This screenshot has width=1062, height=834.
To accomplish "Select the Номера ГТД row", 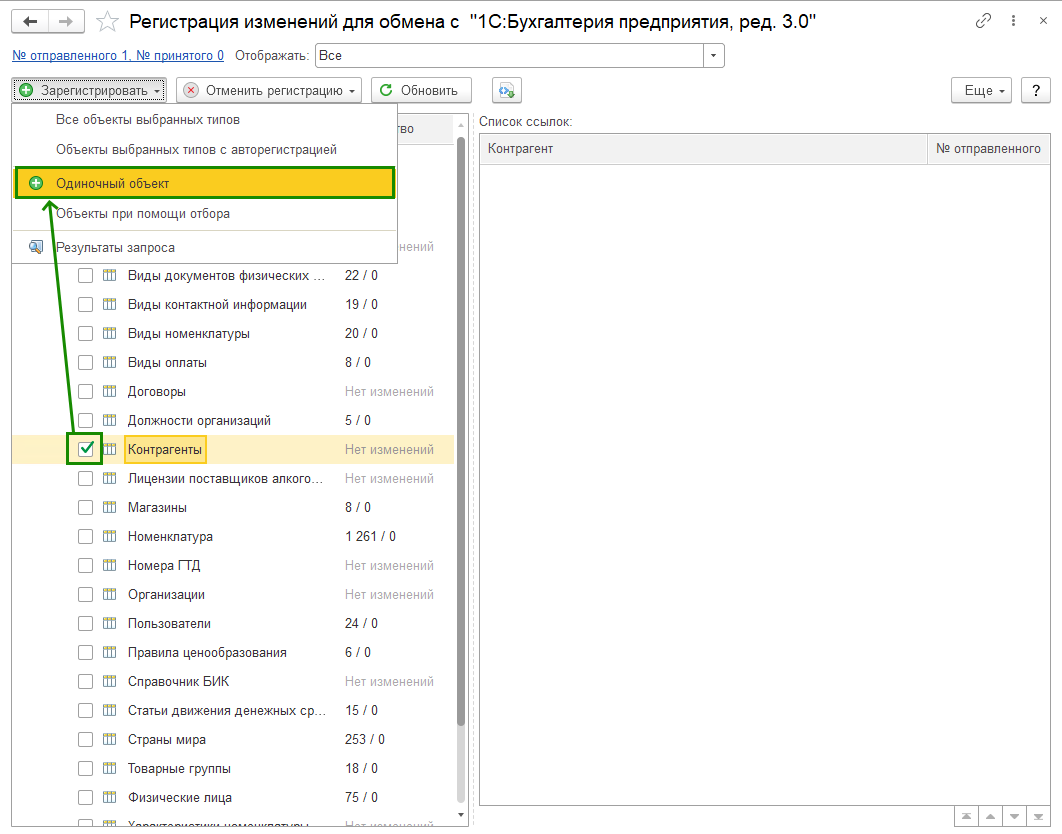I will click(233, 565).
